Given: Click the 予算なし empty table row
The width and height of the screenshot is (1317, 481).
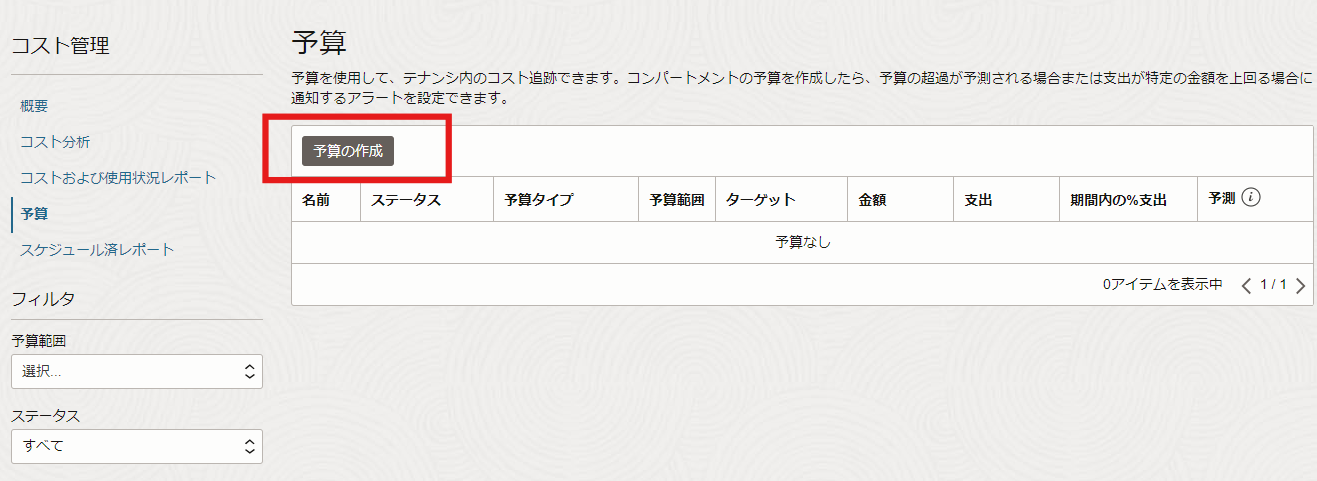Looking at the screenshot, I should [802, 242].
